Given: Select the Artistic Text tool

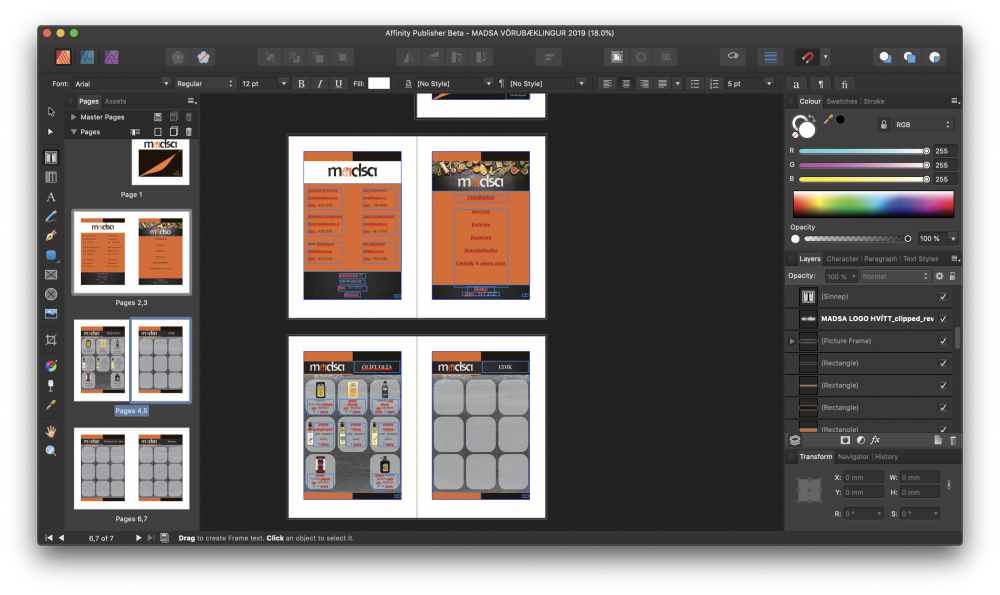Looking at the screenshot, I should 51,198.
